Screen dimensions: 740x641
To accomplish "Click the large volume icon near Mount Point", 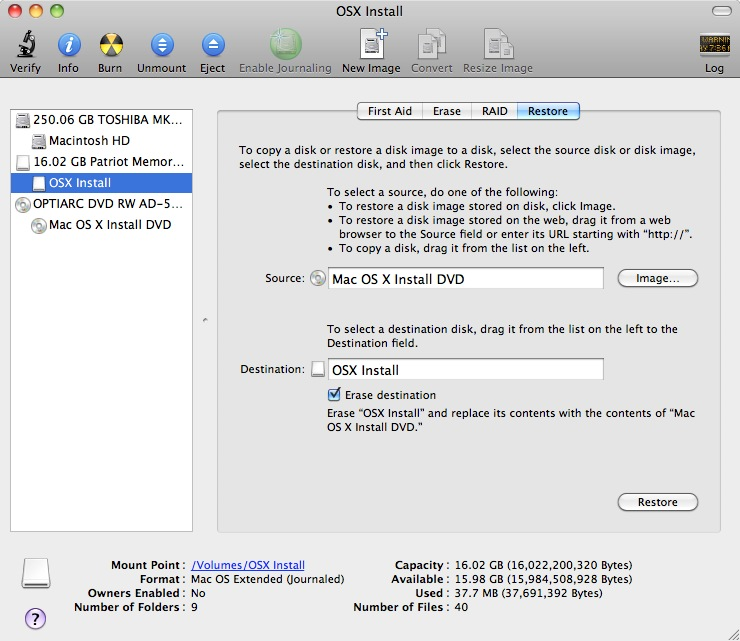I will [x=36, y=573].
